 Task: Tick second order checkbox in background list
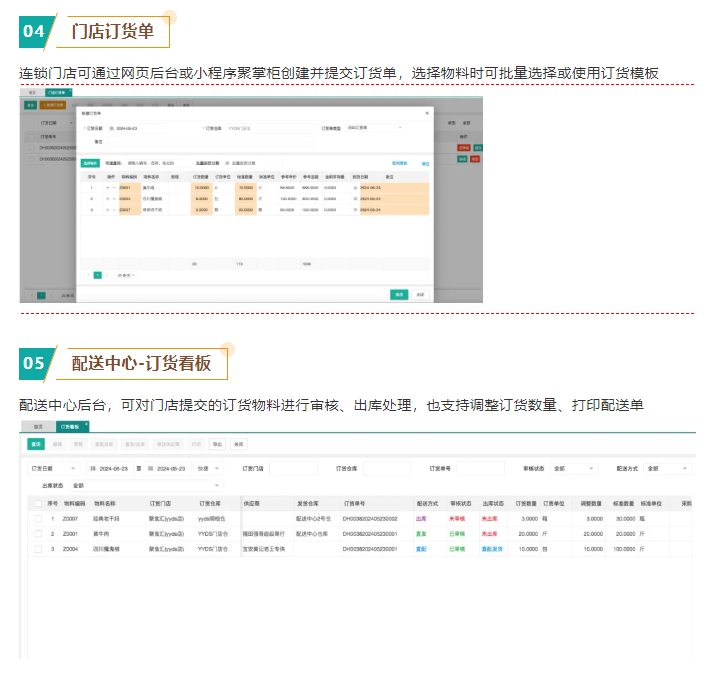(31, 159)
